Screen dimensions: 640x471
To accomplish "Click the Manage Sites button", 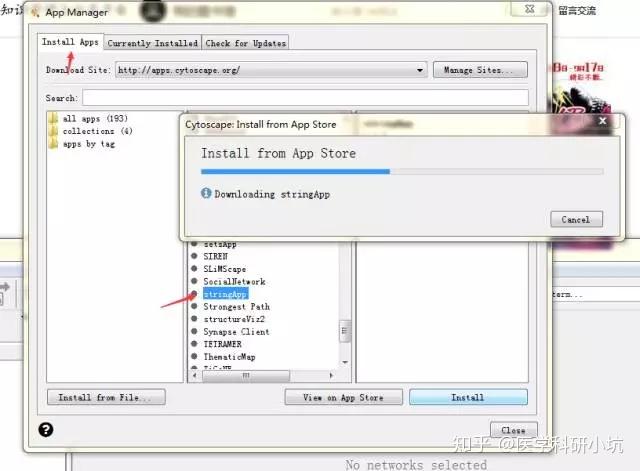I will pyautogui.click(x=480, y=70).
